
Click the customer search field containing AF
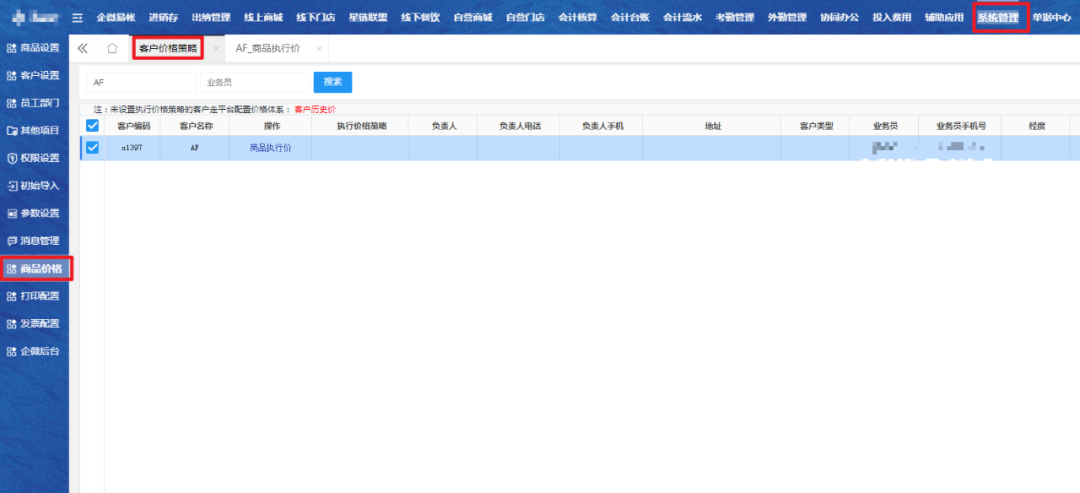click(x=140, y=83)
